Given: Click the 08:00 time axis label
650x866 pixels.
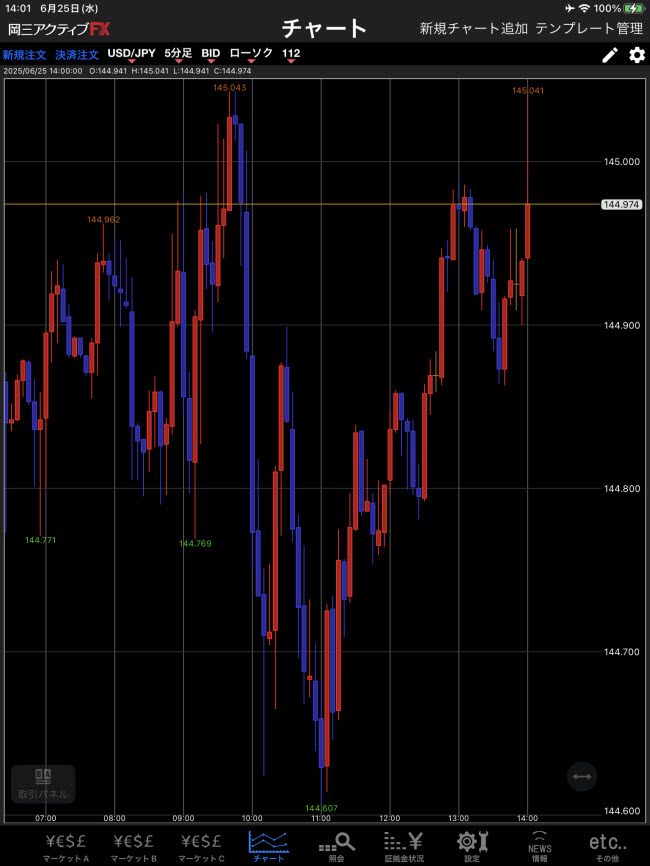Looking at the screenshot, I should [x=114, y=818].
